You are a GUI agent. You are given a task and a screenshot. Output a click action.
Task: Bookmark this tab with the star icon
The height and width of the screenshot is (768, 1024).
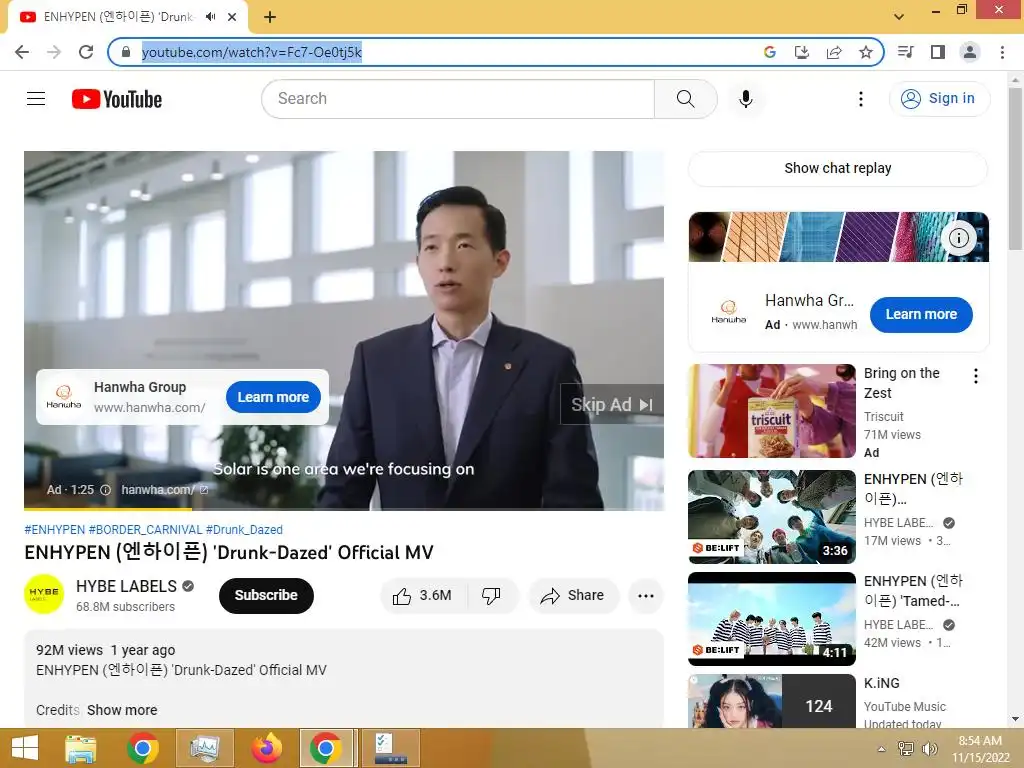(866, 52)
